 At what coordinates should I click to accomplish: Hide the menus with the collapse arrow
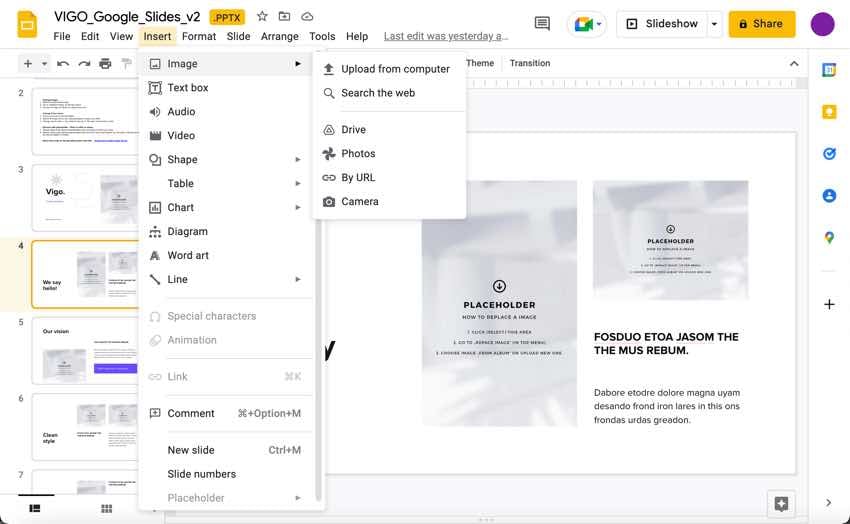coord(794,64)
